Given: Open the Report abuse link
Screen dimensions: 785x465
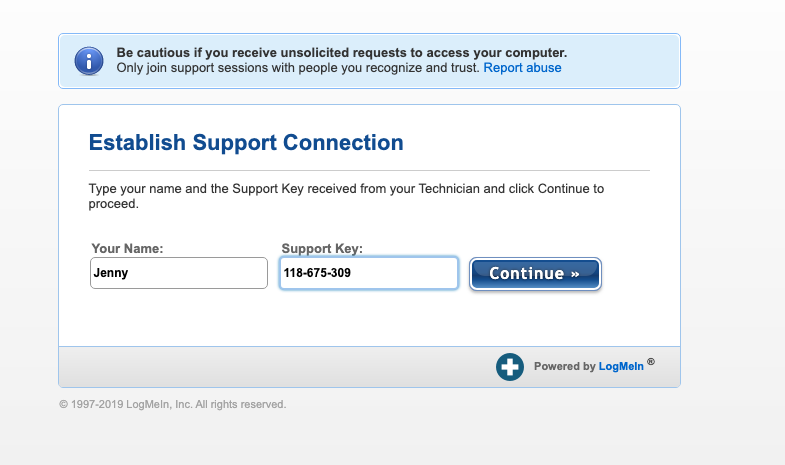Looking at the screenshot, I should [x=522, y=68].
